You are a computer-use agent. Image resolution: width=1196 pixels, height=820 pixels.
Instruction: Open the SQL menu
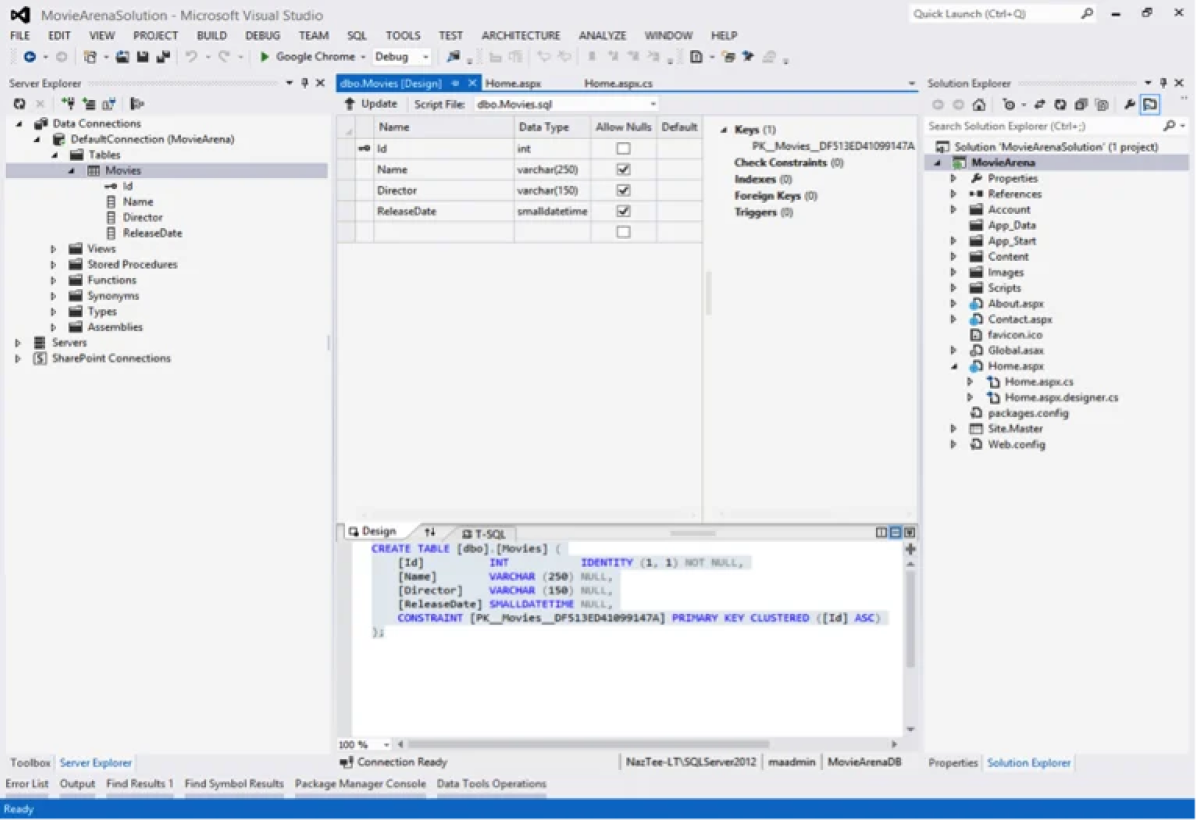356,35
